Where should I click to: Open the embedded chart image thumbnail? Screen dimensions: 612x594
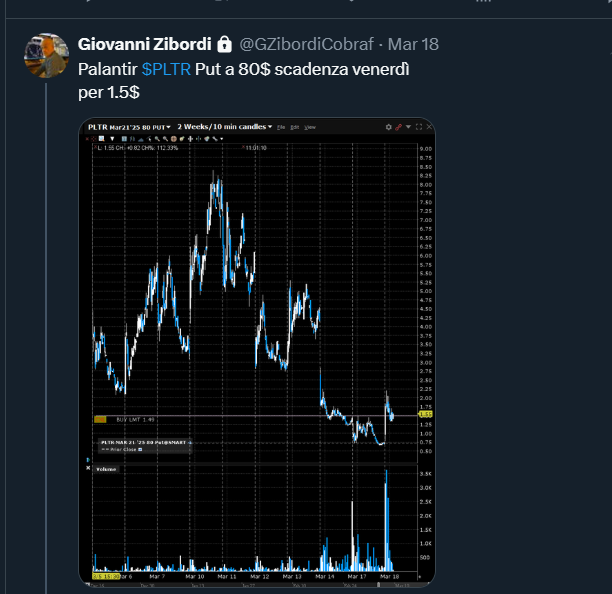click(257, 350)
